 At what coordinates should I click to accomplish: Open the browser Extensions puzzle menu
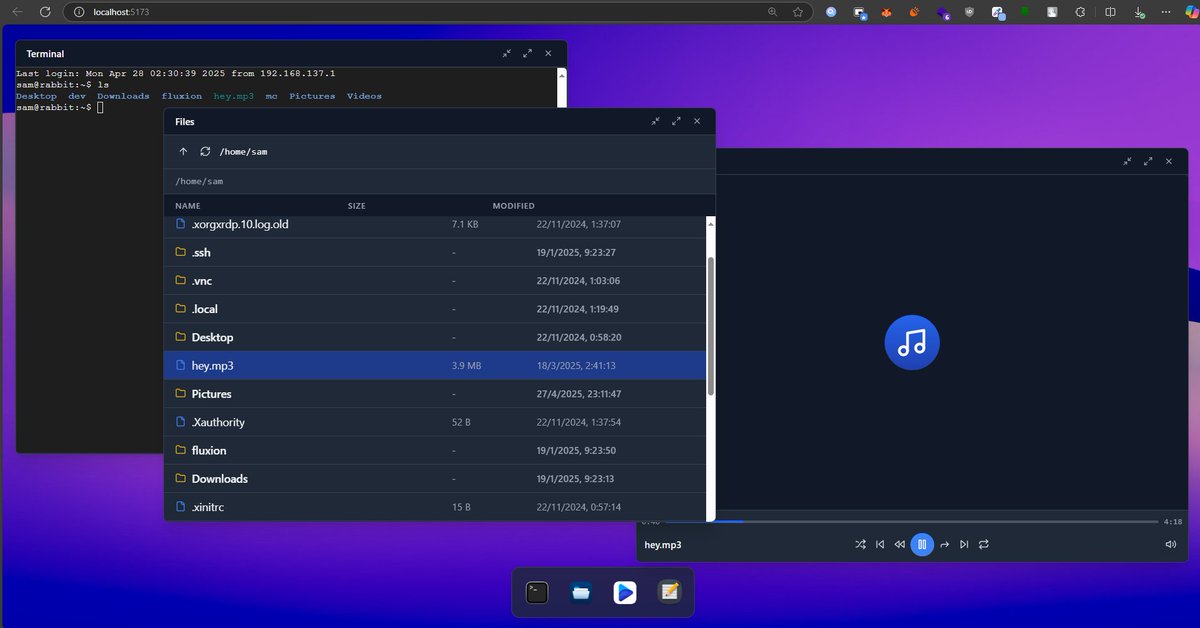(x=1080, y=12)
